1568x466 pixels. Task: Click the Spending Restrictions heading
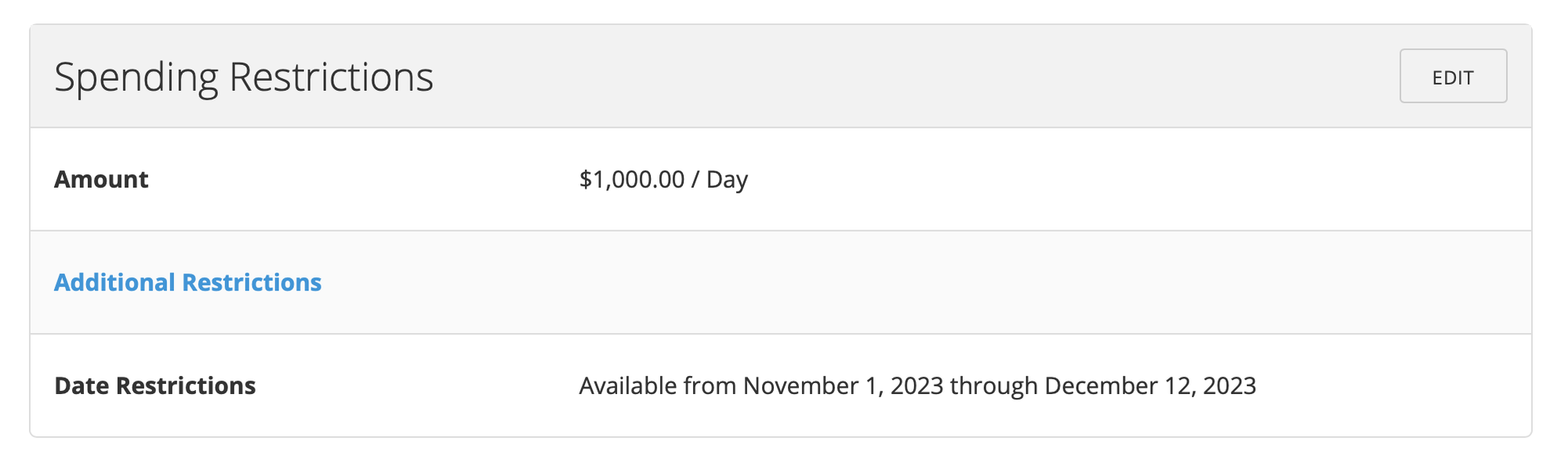click(243, 77)
